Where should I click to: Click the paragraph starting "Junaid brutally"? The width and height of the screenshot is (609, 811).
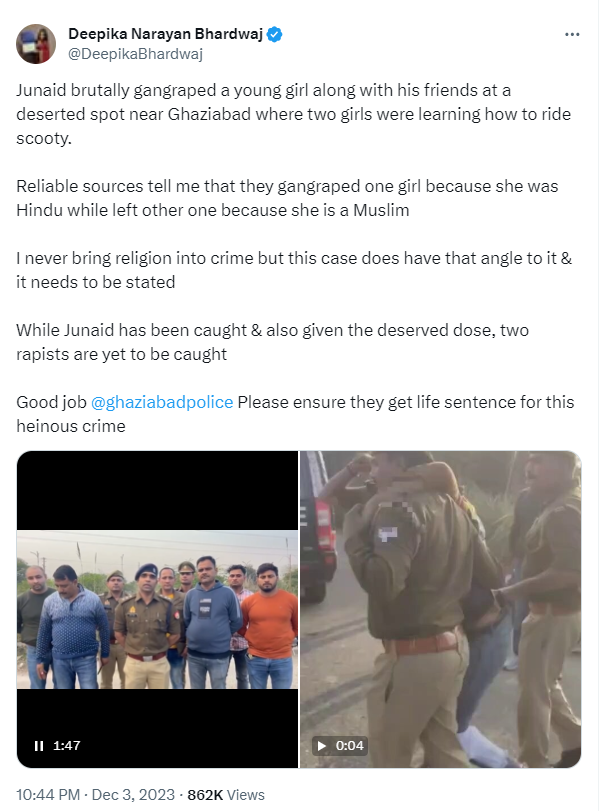(x=293, y=114)
